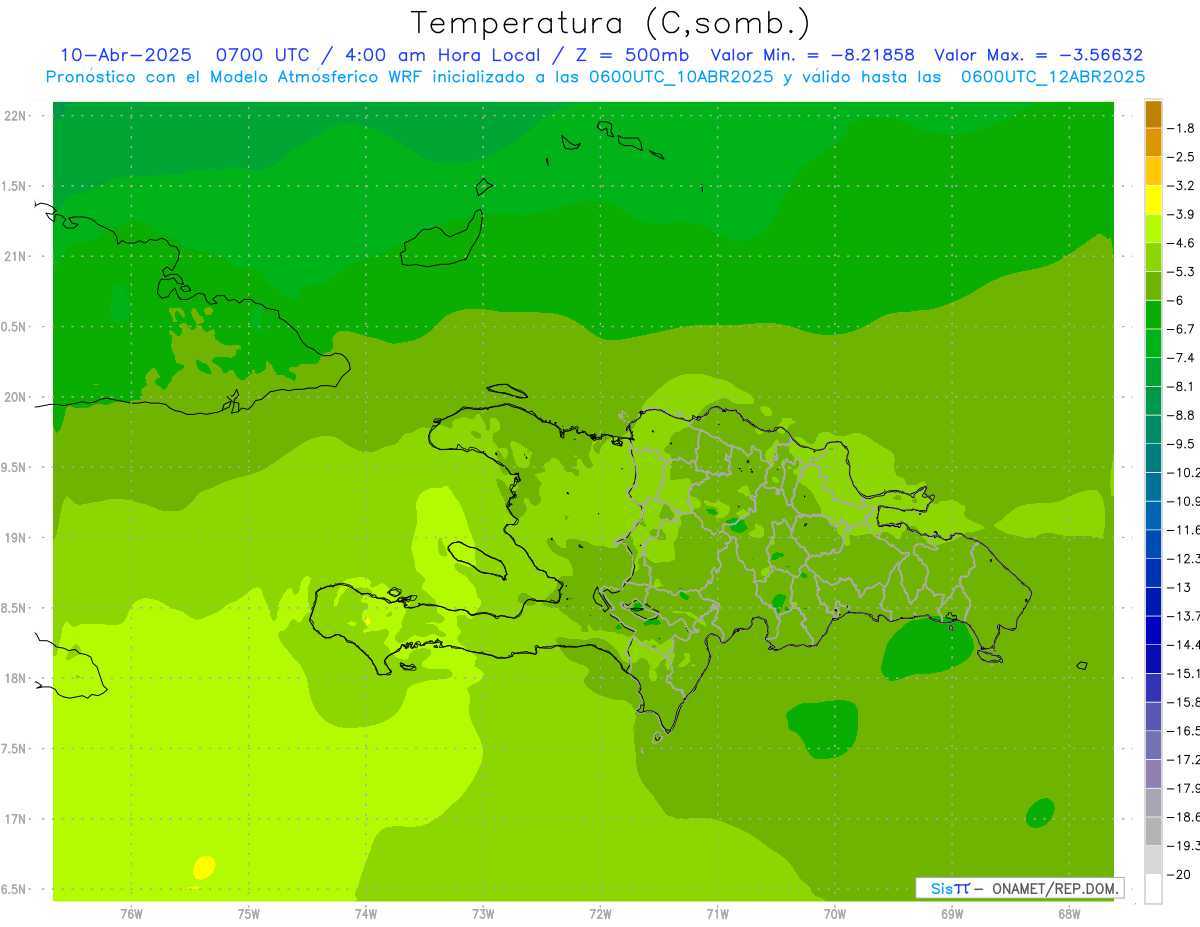Click the "76W" longitude axis label

pos(131,913)
